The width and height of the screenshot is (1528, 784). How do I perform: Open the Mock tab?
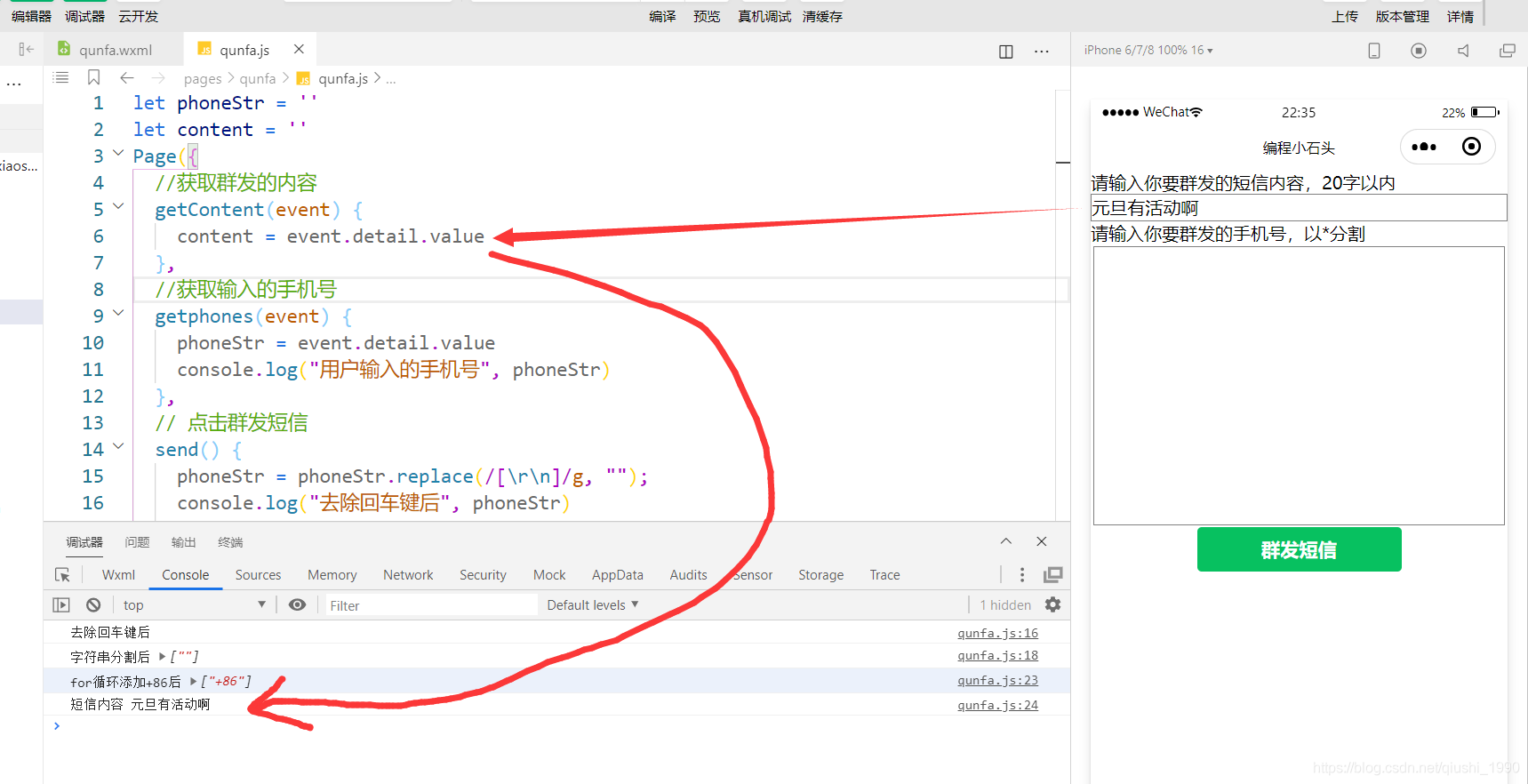(x=549, y=575)
